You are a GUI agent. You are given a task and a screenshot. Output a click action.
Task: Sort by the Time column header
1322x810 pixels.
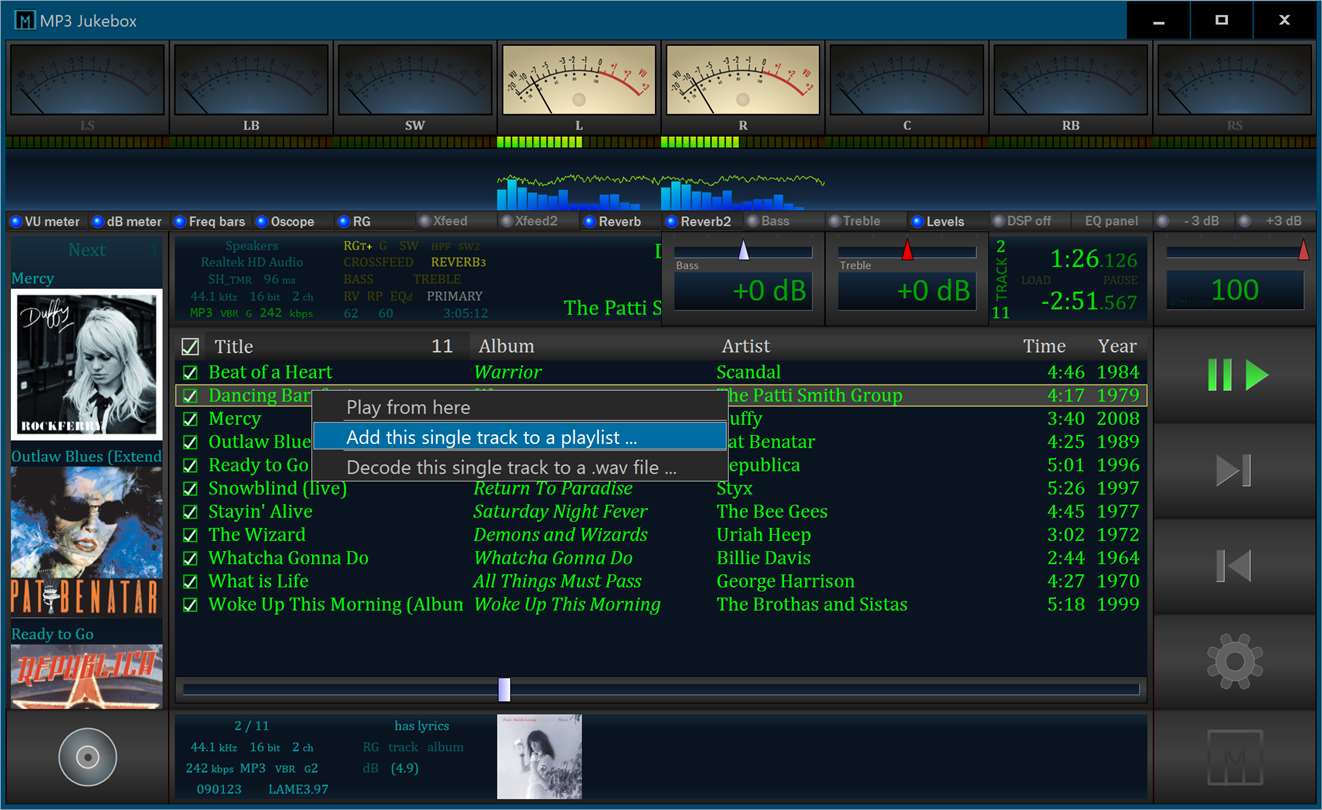(x=1044, y=346)
